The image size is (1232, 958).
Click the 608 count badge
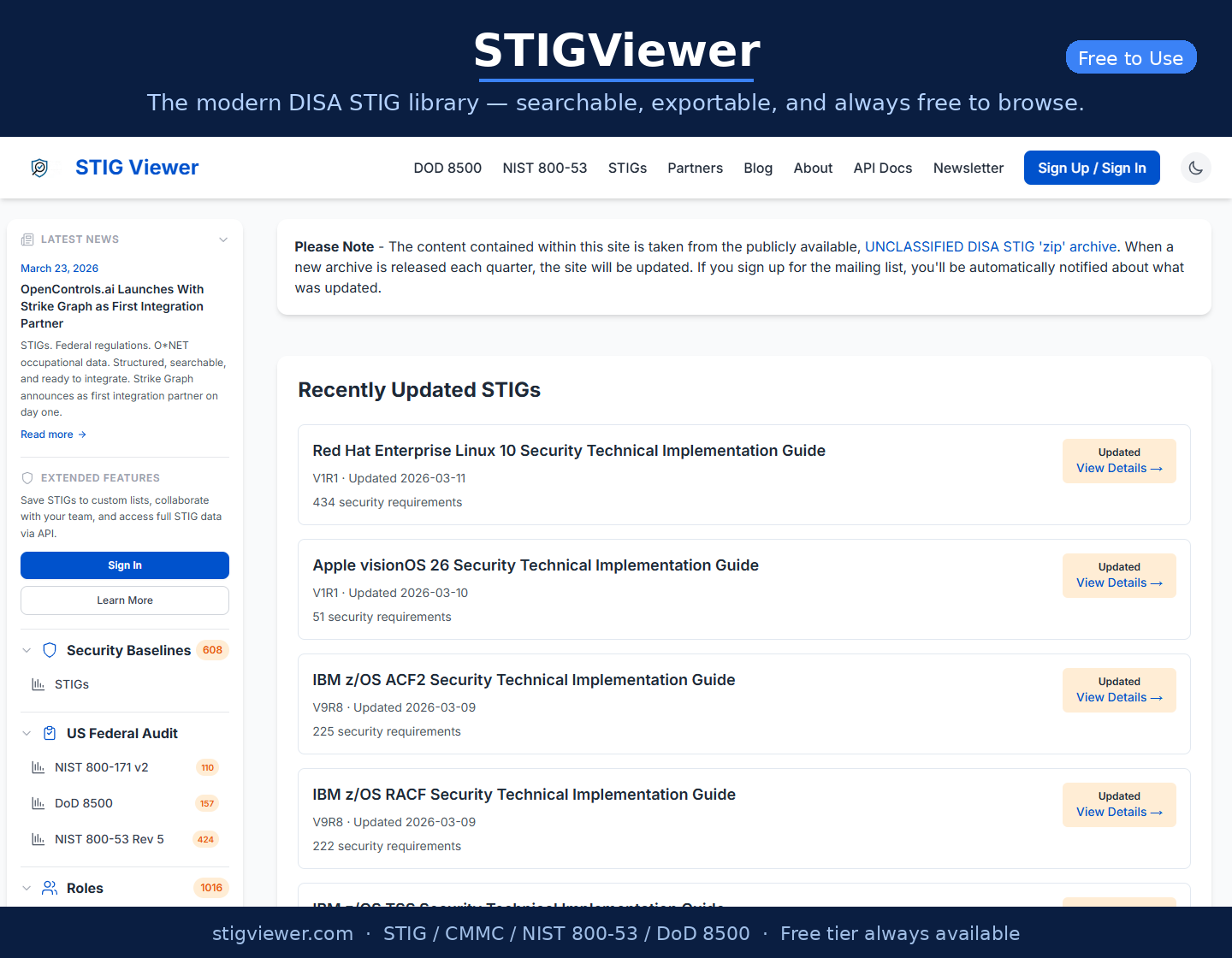click(212, 650)
